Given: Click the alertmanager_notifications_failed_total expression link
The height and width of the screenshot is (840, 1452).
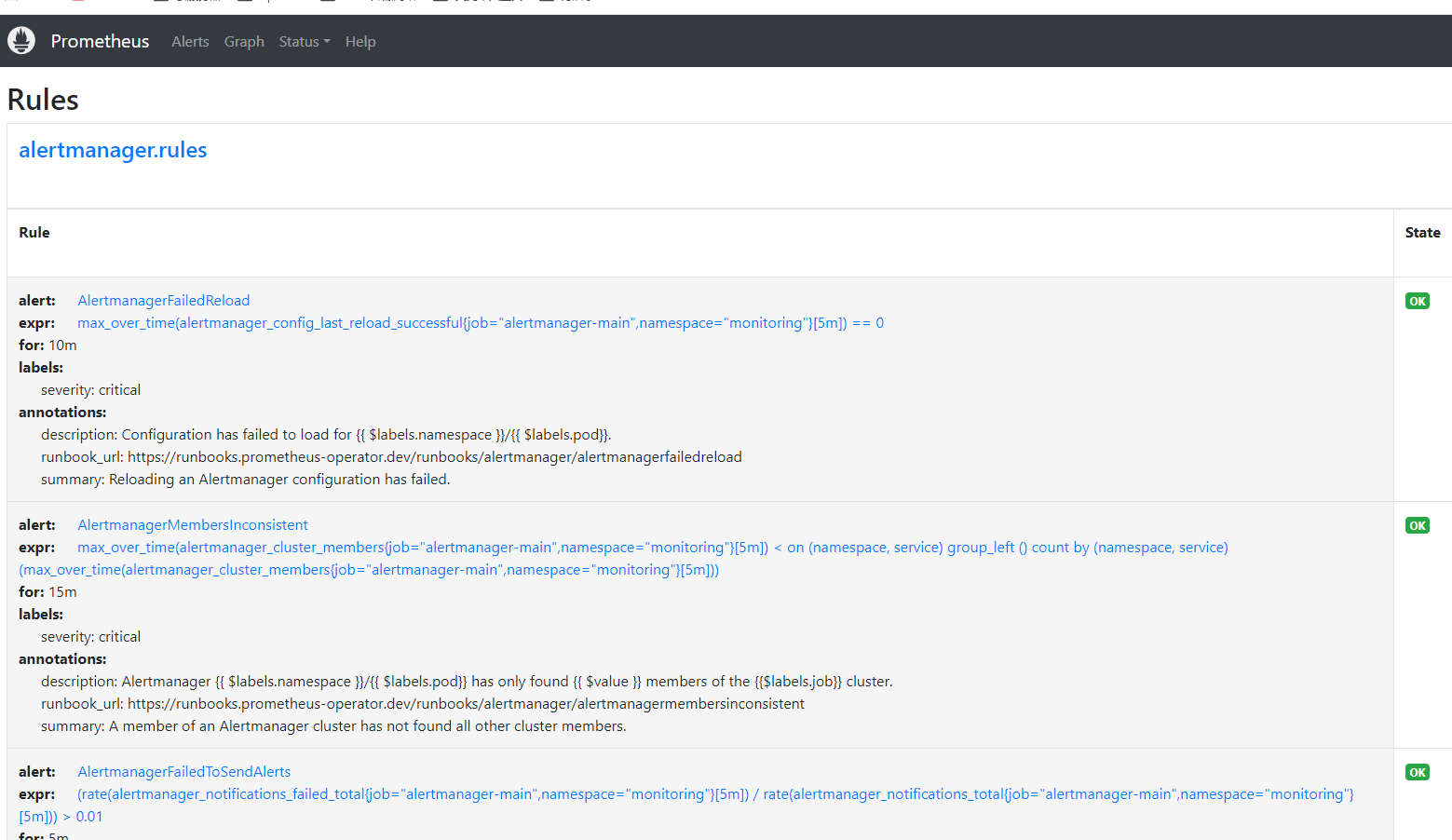Looking at the screenshot, I should (x=686, y=806).
